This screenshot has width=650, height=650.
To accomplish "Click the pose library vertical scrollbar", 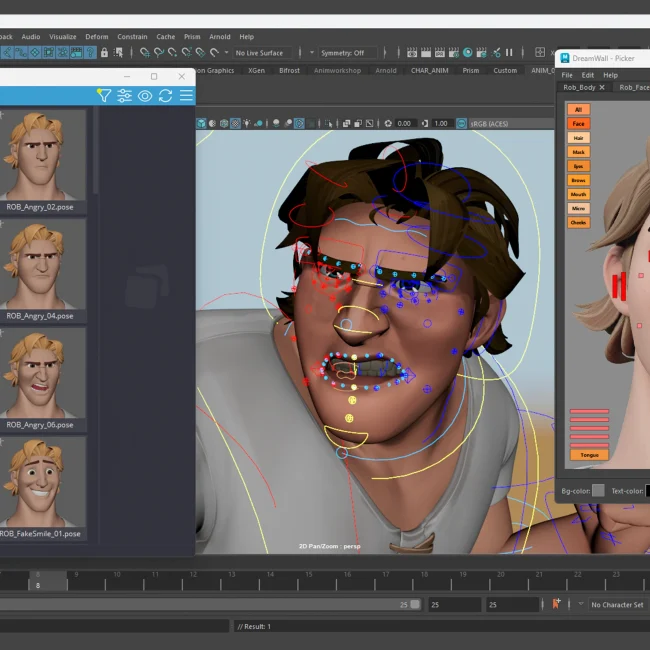I will [x=96, y=150].
